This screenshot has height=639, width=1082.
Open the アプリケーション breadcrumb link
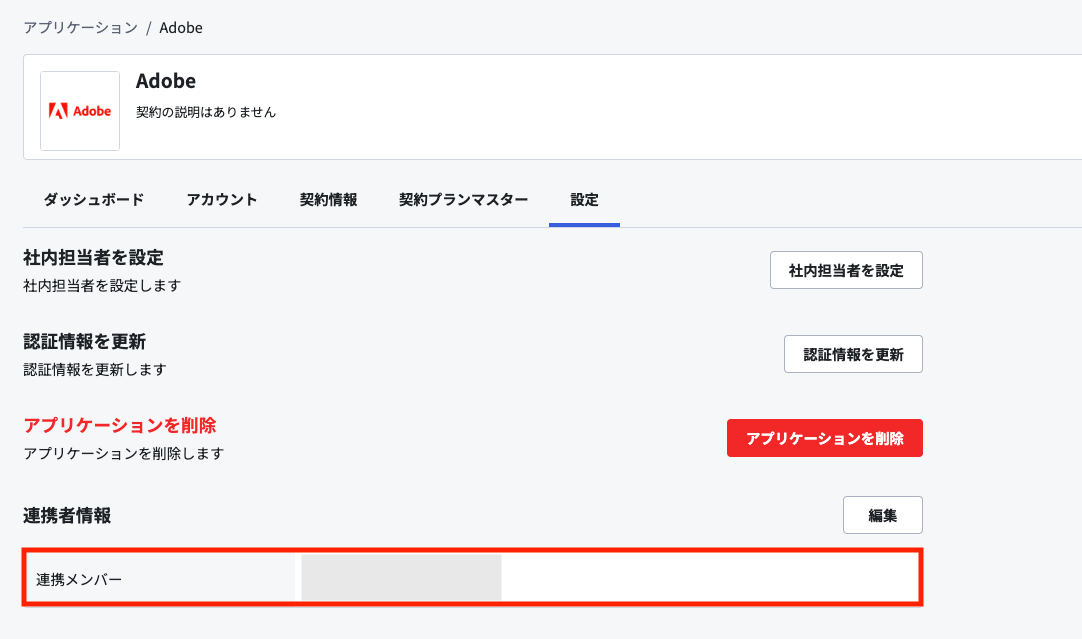[x=81, y=28]
